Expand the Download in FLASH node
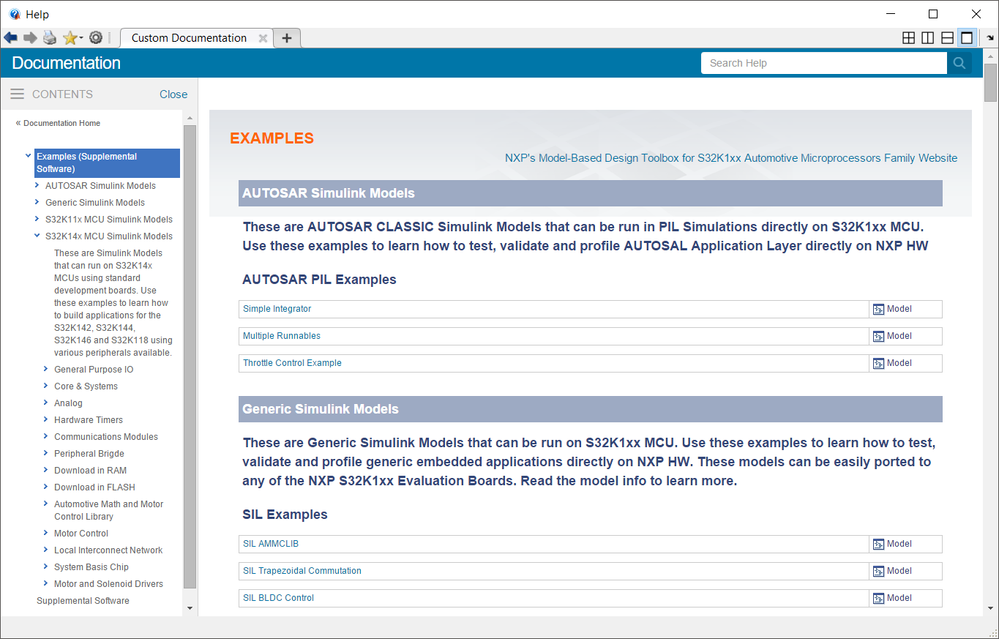 click(46, 487)
